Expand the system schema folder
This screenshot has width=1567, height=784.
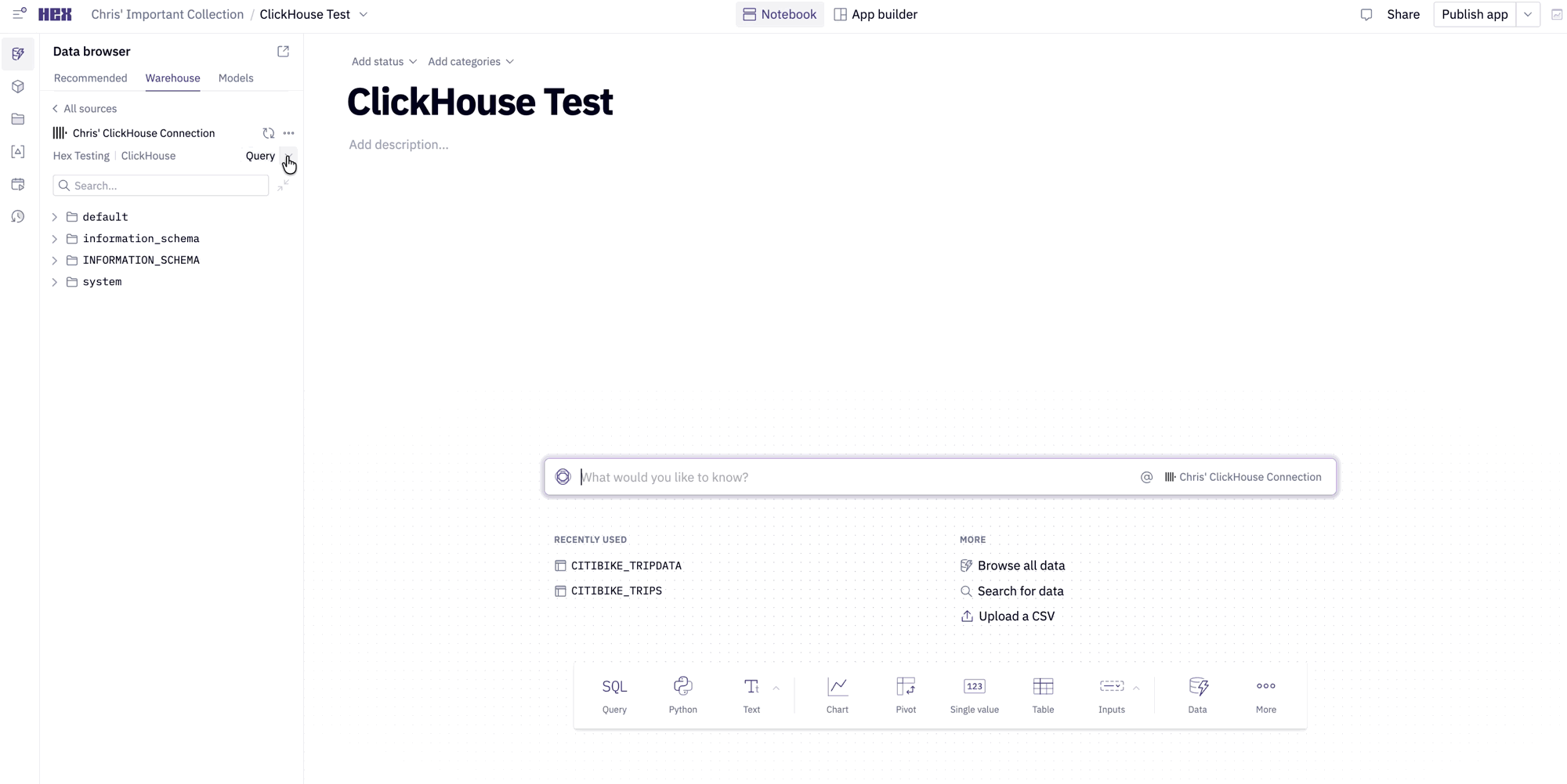coord(54,281)
